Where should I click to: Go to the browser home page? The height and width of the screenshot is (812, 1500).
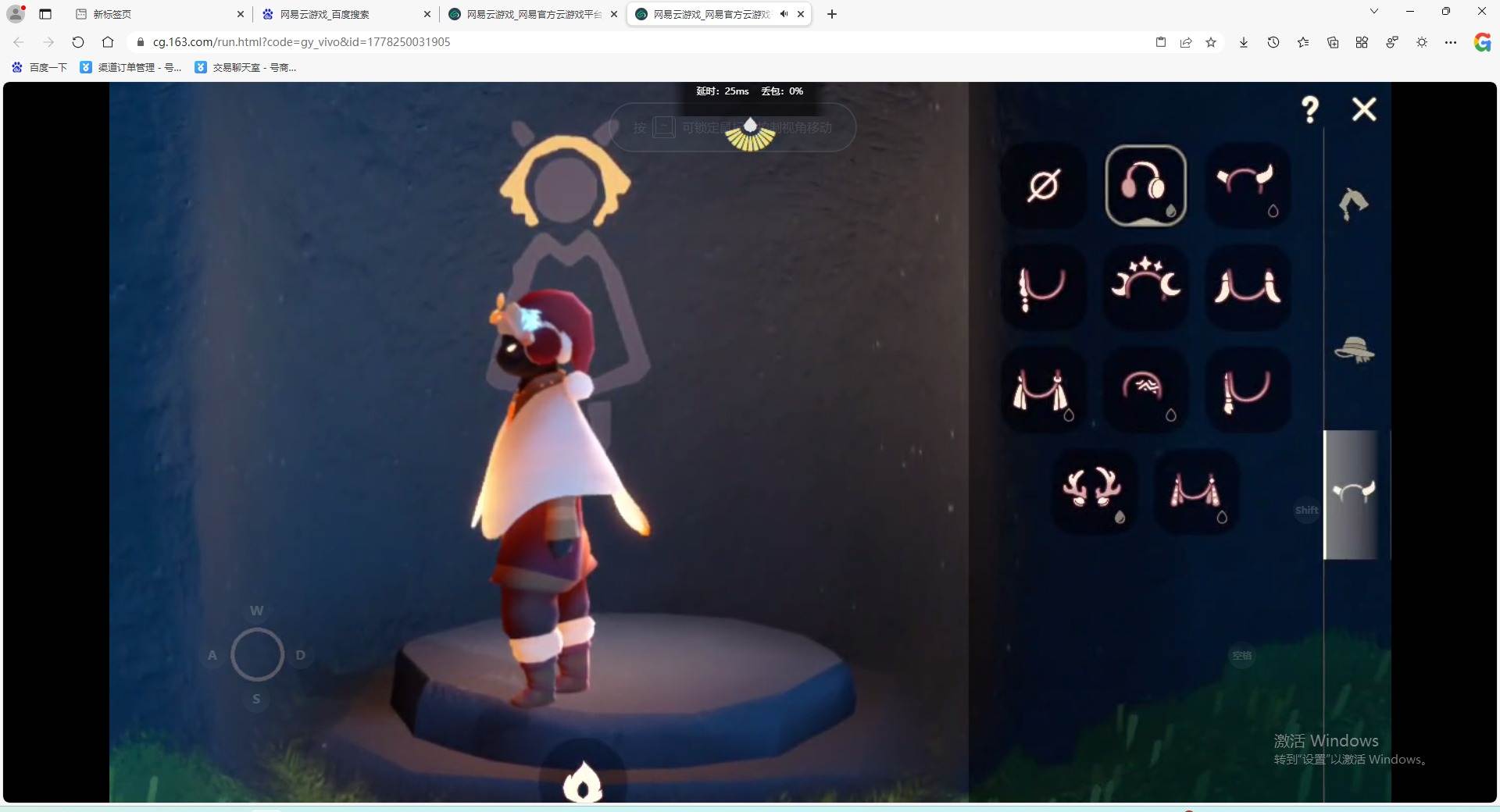pos(108,42)
